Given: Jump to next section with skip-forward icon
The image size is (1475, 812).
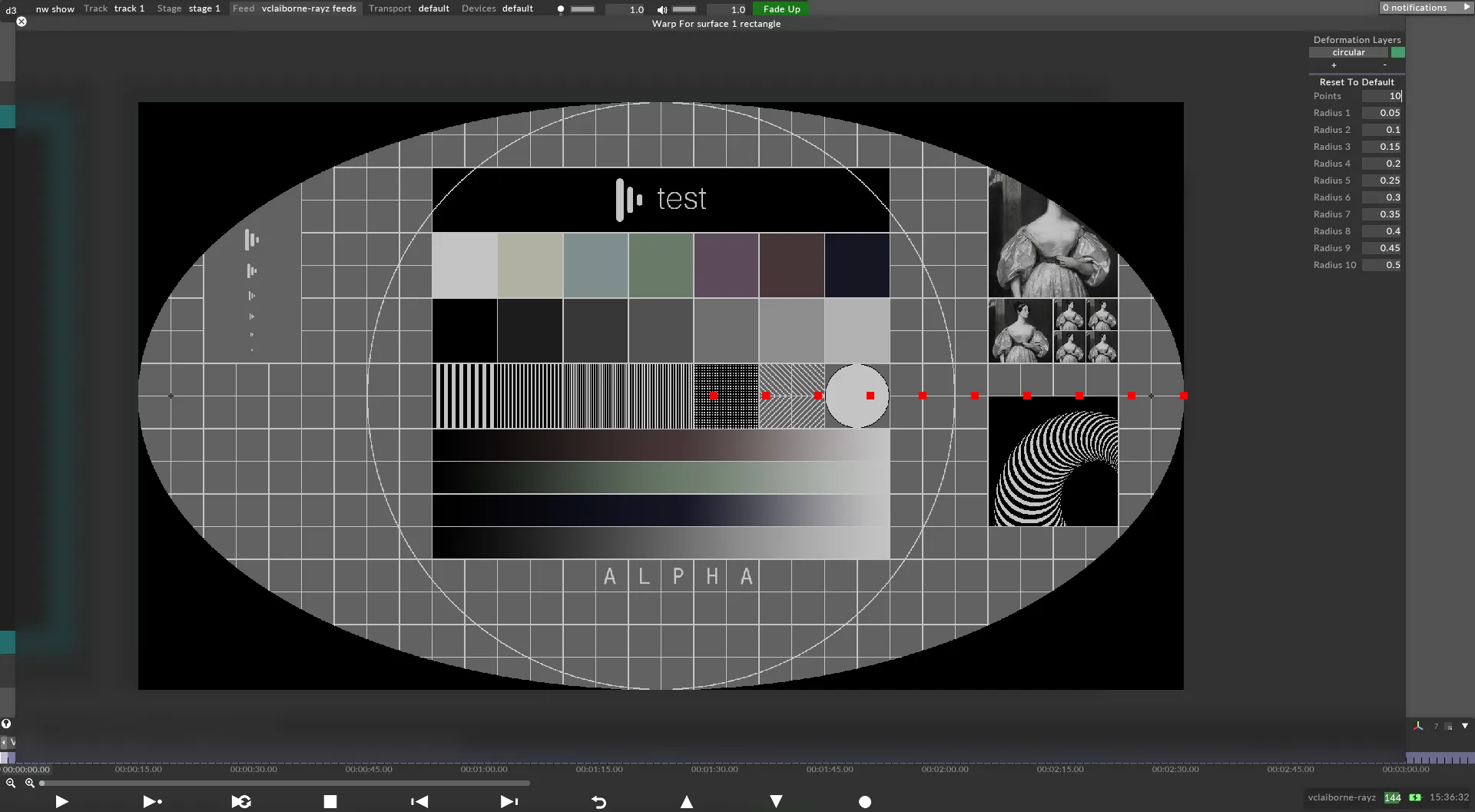Looking at the screenshot, I should click(x=509, y=801).
